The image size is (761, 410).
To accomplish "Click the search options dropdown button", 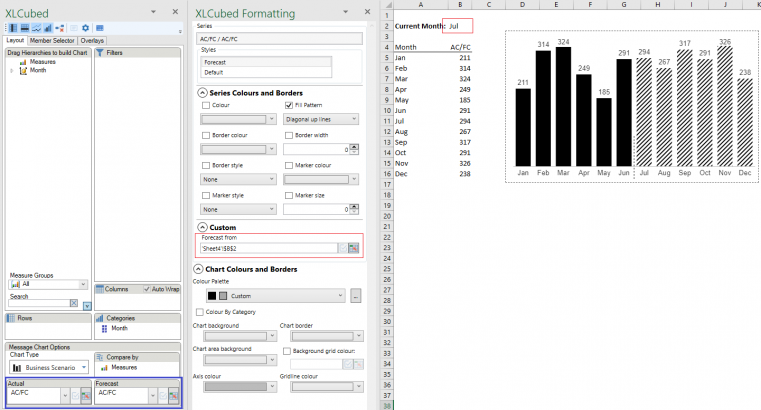I will (x=87, y=306).
